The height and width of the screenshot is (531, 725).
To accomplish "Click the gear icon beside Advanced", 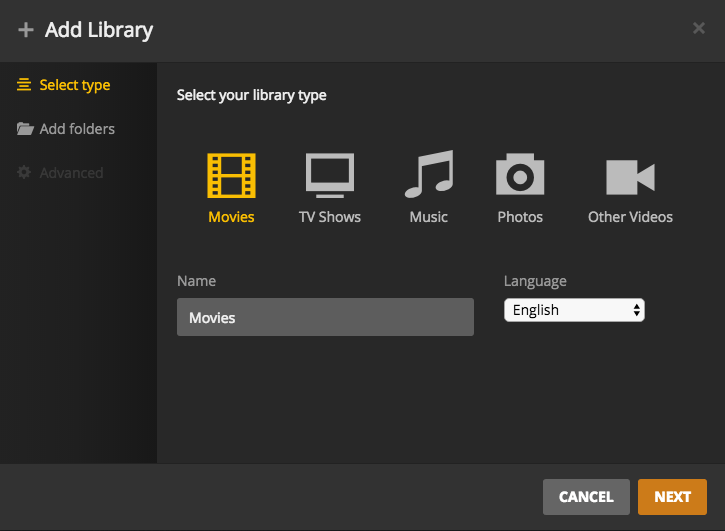I will pos(25,173).
